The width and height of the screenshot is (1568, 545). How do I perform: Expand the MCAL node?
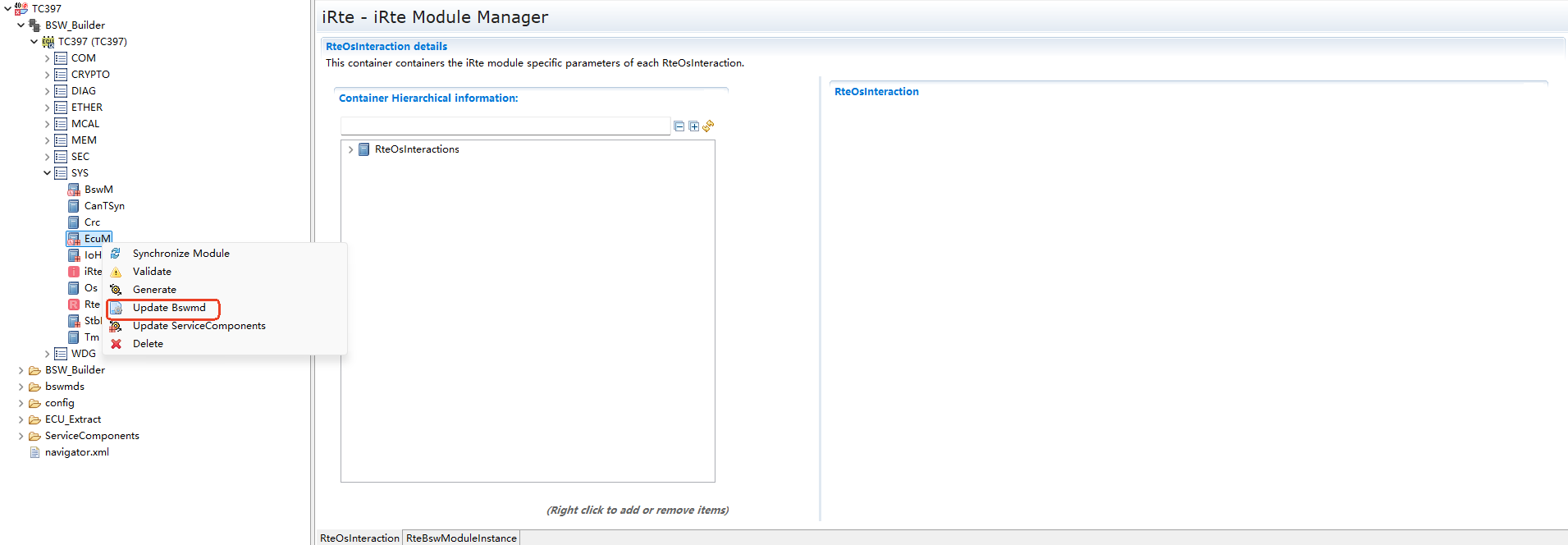pos(47,124)
